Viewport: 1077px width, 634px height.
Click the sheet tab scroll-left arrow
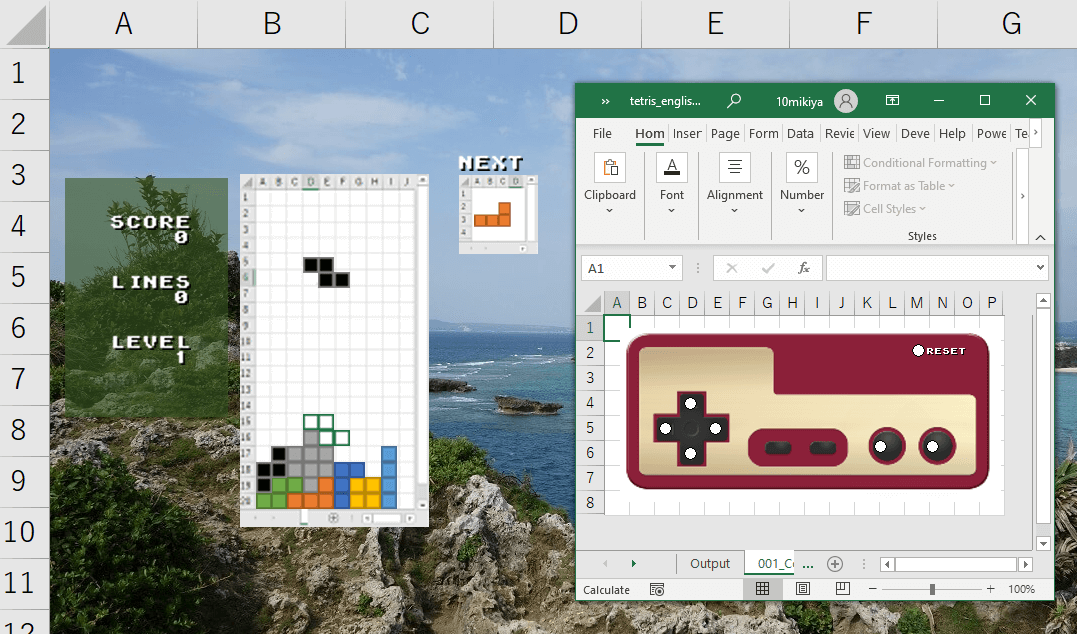605,564
